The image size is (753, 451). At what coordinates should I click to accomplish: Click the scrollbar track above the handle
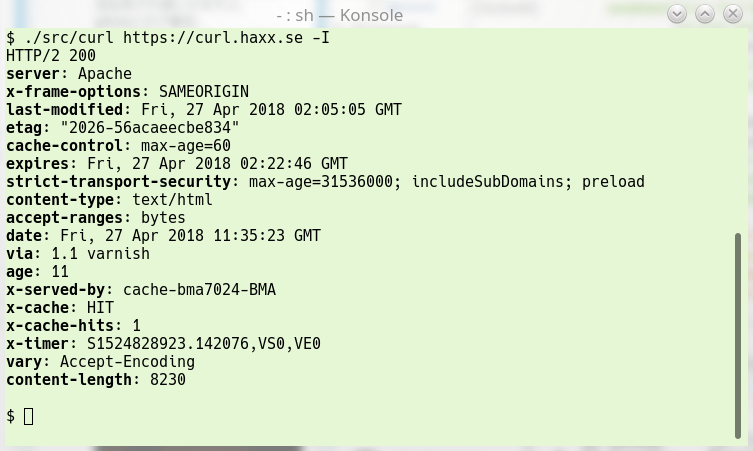pyautogui.click(x=738, y=130)
